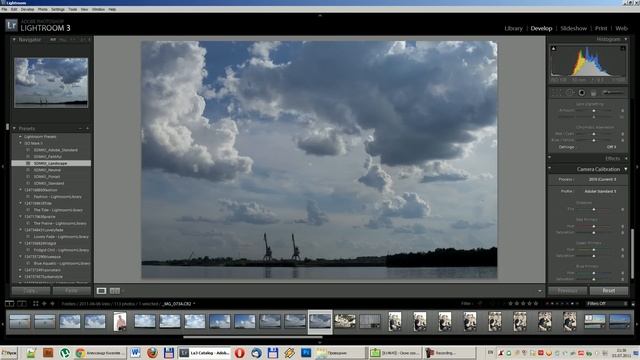Image resolution: width=640 pixels, height=360 pixels.
Task: Open the File menu
Action: [4, 9]
